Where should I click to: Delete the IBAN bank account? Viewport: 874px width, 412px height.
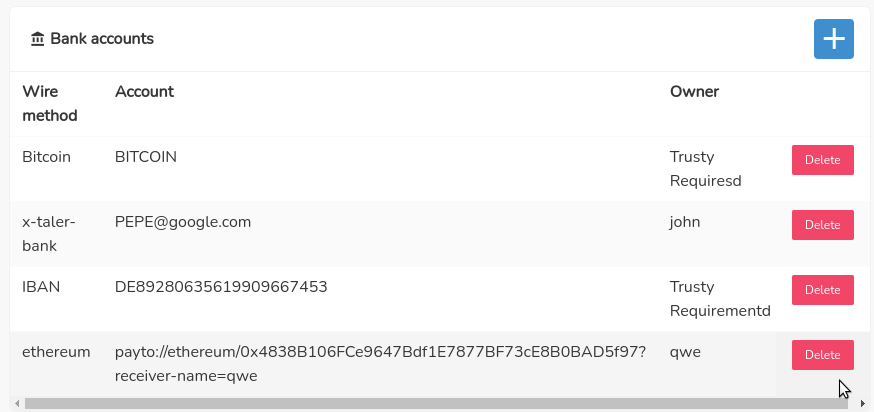pos(822,290)
